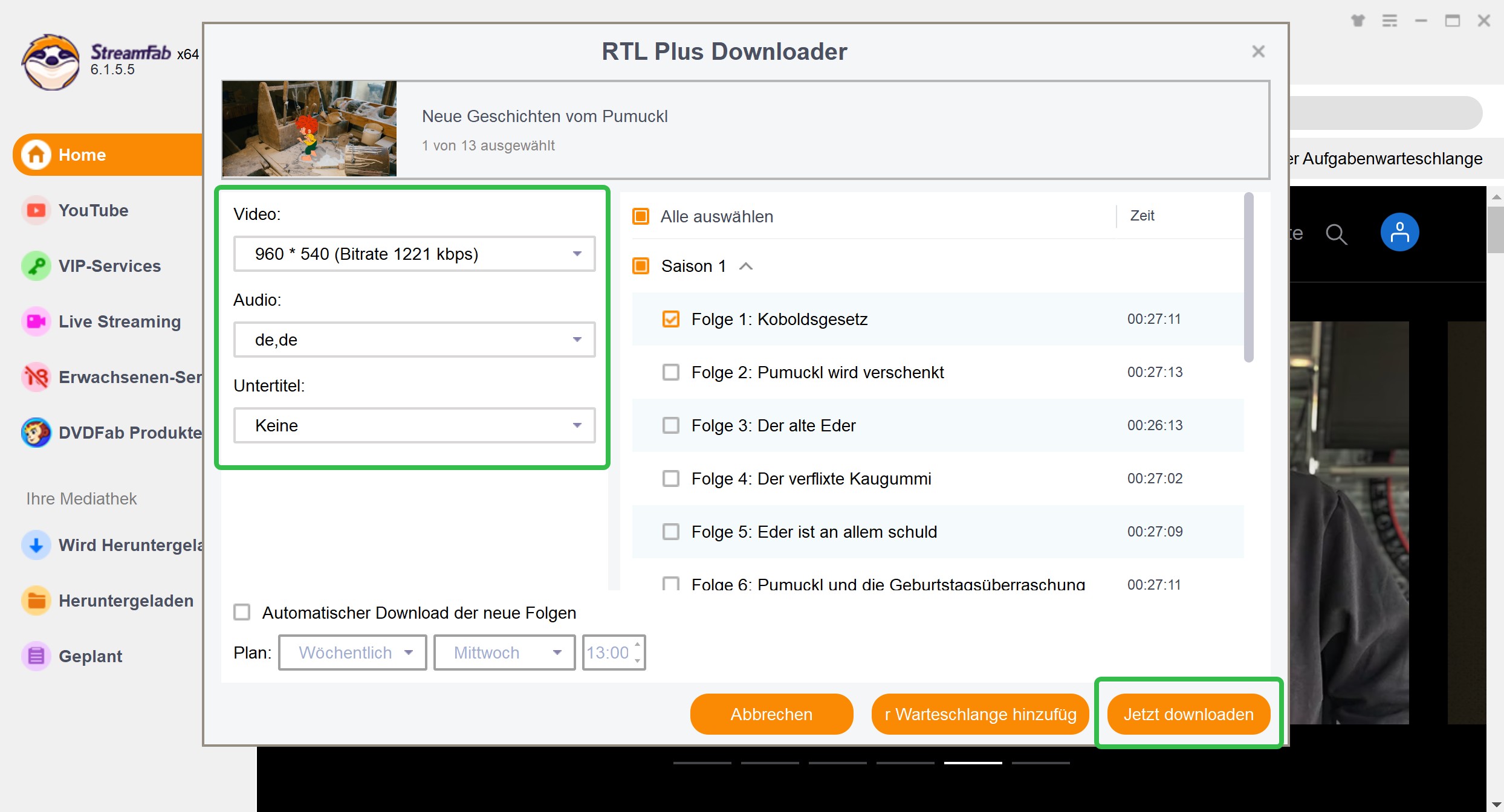The image size is (1504, 812).
Task: Click the episode list scrollbar
Action: (1249, 278)
